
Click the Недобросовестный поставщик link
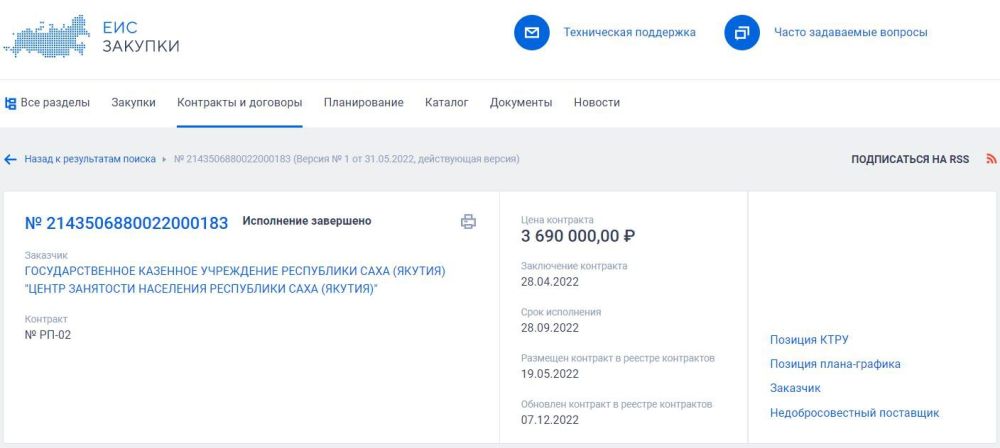pyautogui.click(x=854, y=413)
